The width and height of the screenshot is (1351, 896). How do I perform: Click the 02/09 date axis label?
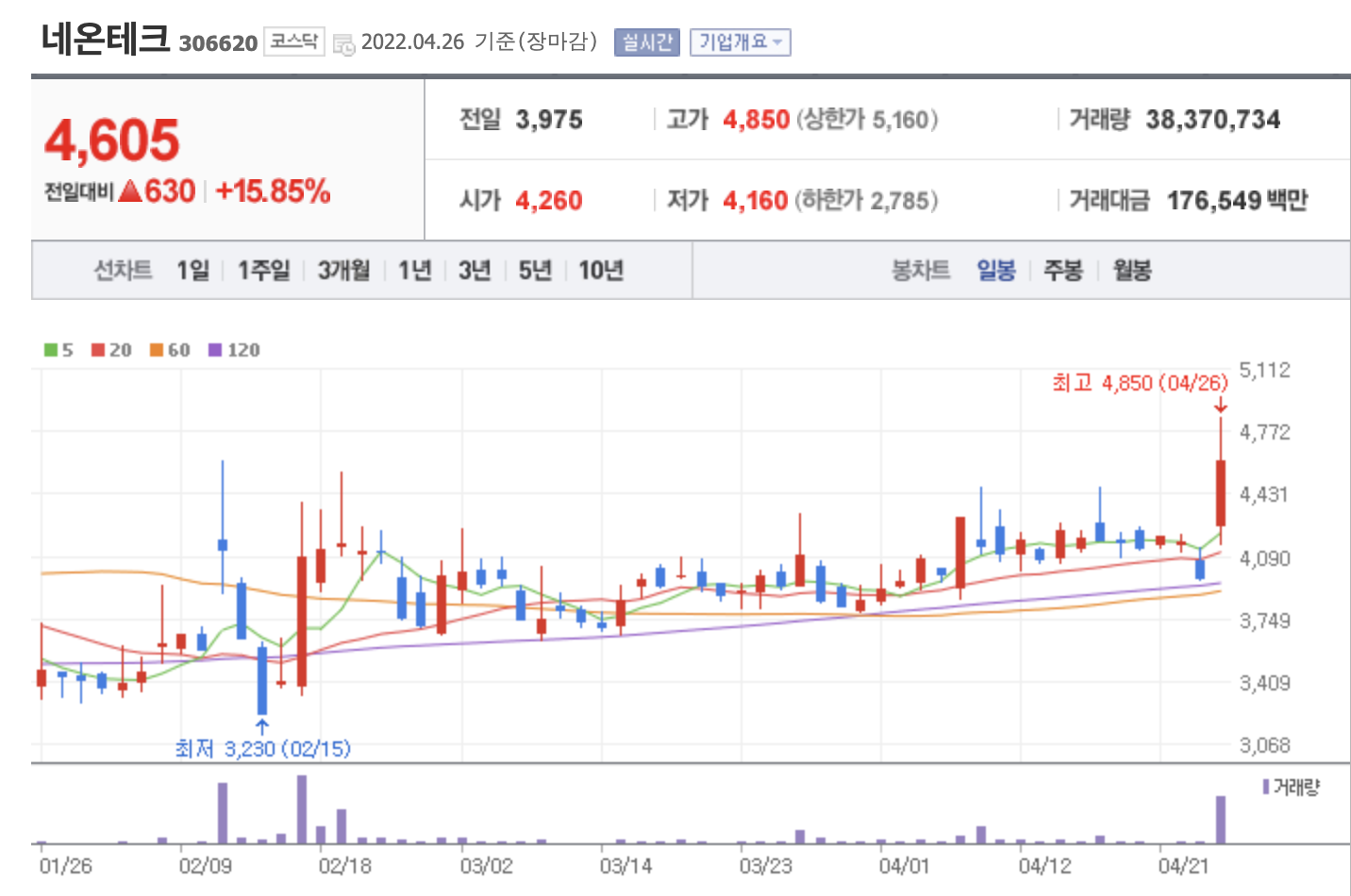pyautogui.click(x=206, y=866)
